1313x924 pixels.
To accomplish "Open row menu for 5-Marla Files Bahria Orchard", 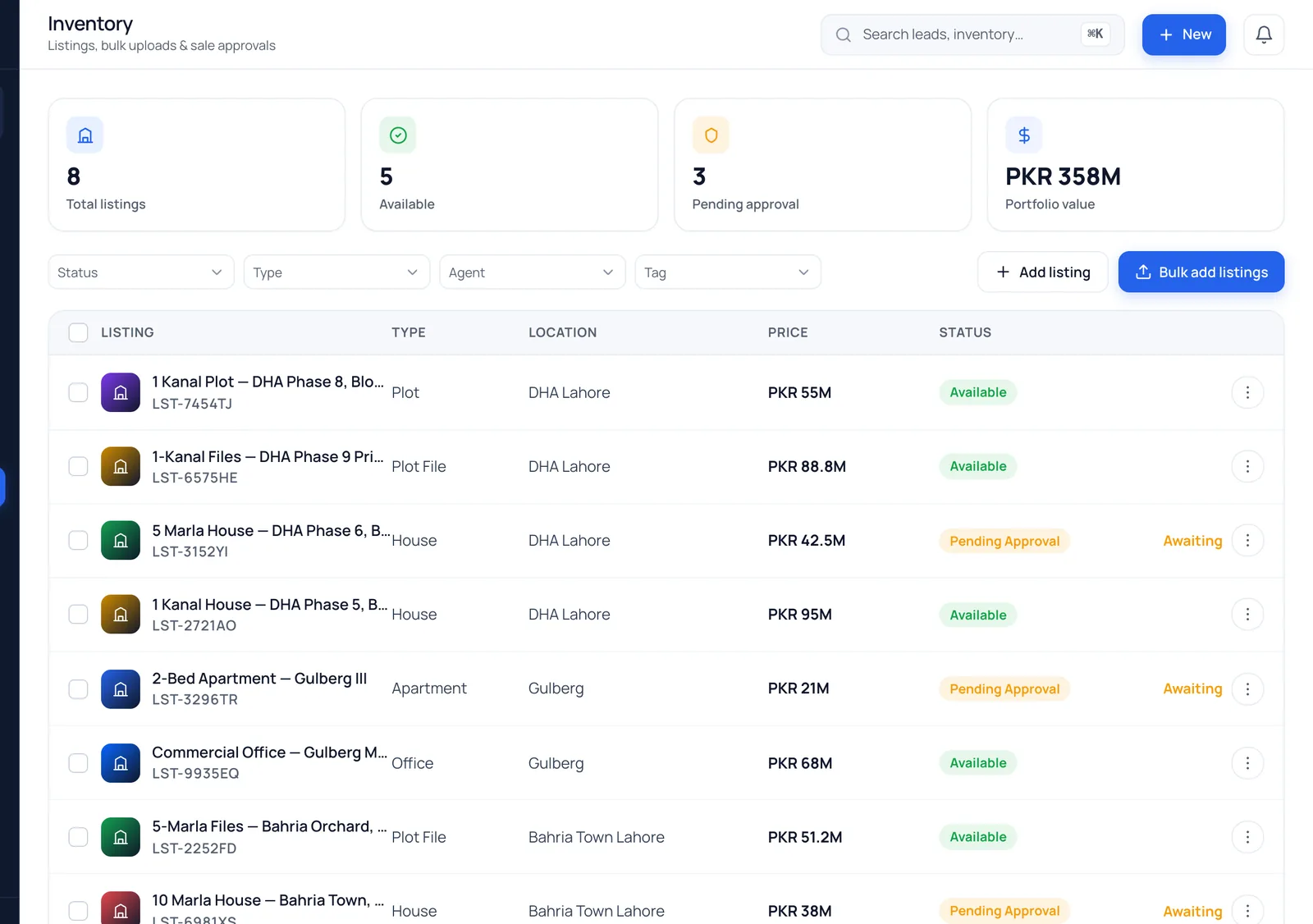I will (x=1247, y=836).
